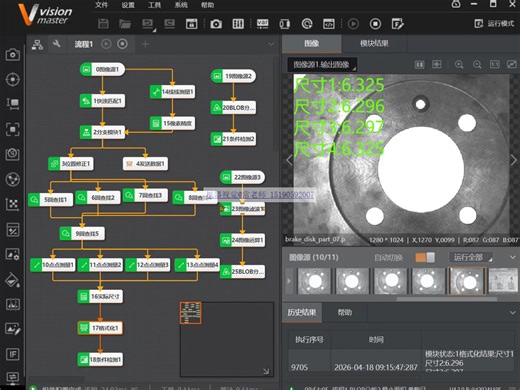Open the 帮助 menu in menu bar
The image size is (520, 390).
[x=207, y=5]
